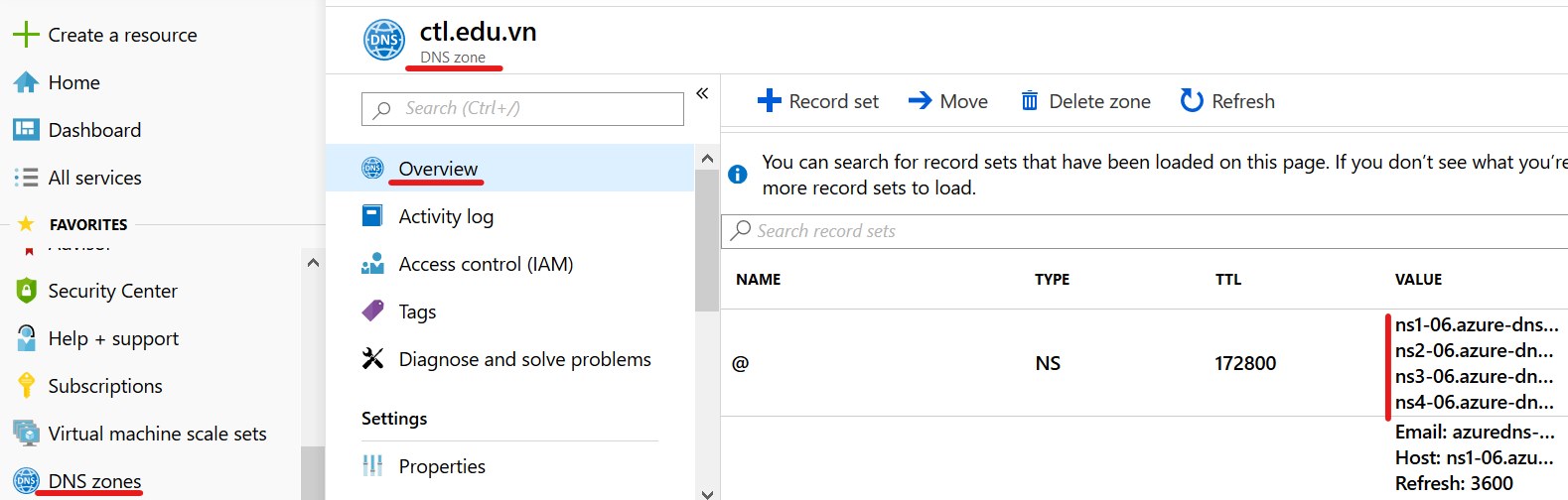Click the Move button label

point(963,101)
